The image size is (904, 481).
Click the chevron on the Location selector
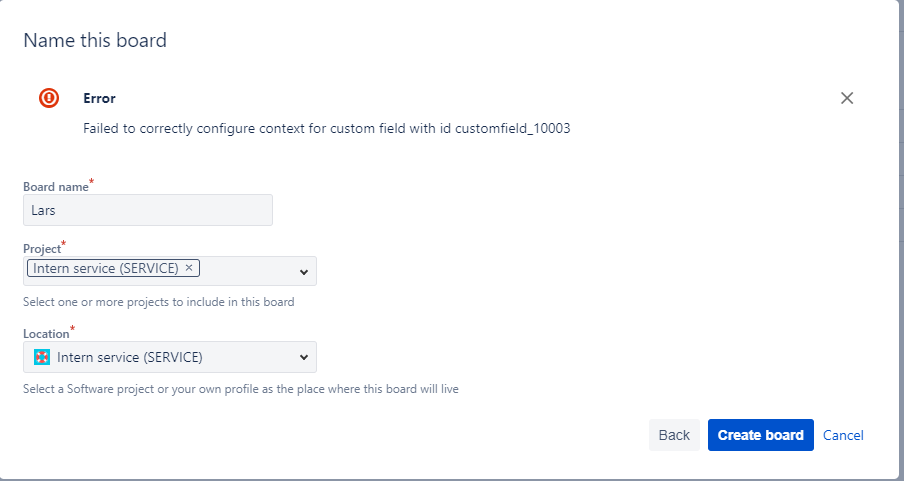click(x=304, y=358)
